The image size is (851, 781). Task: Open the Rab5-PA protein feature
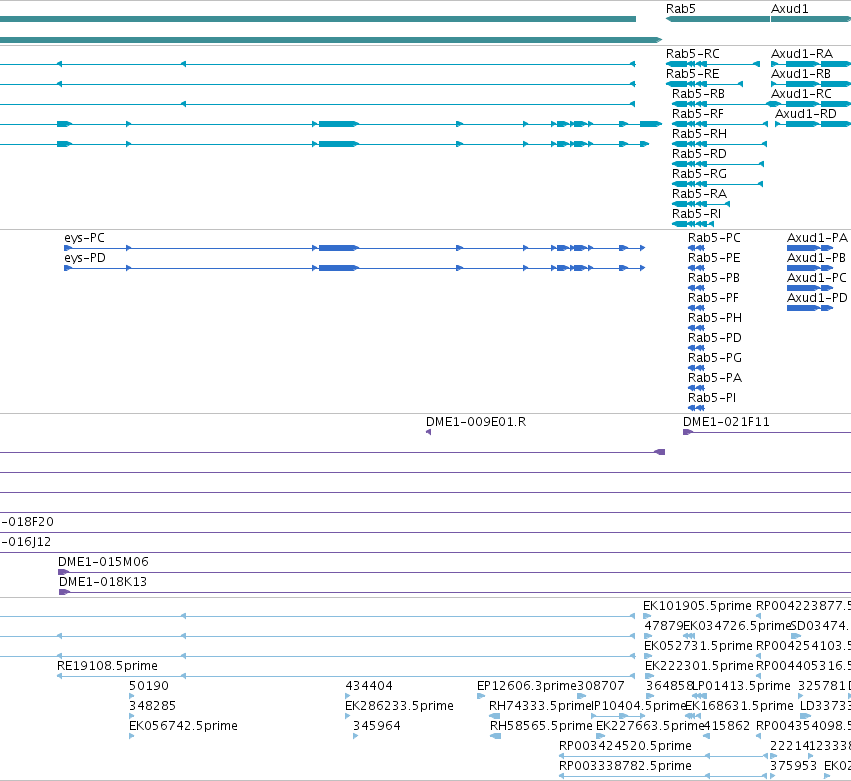pos(715,379)
